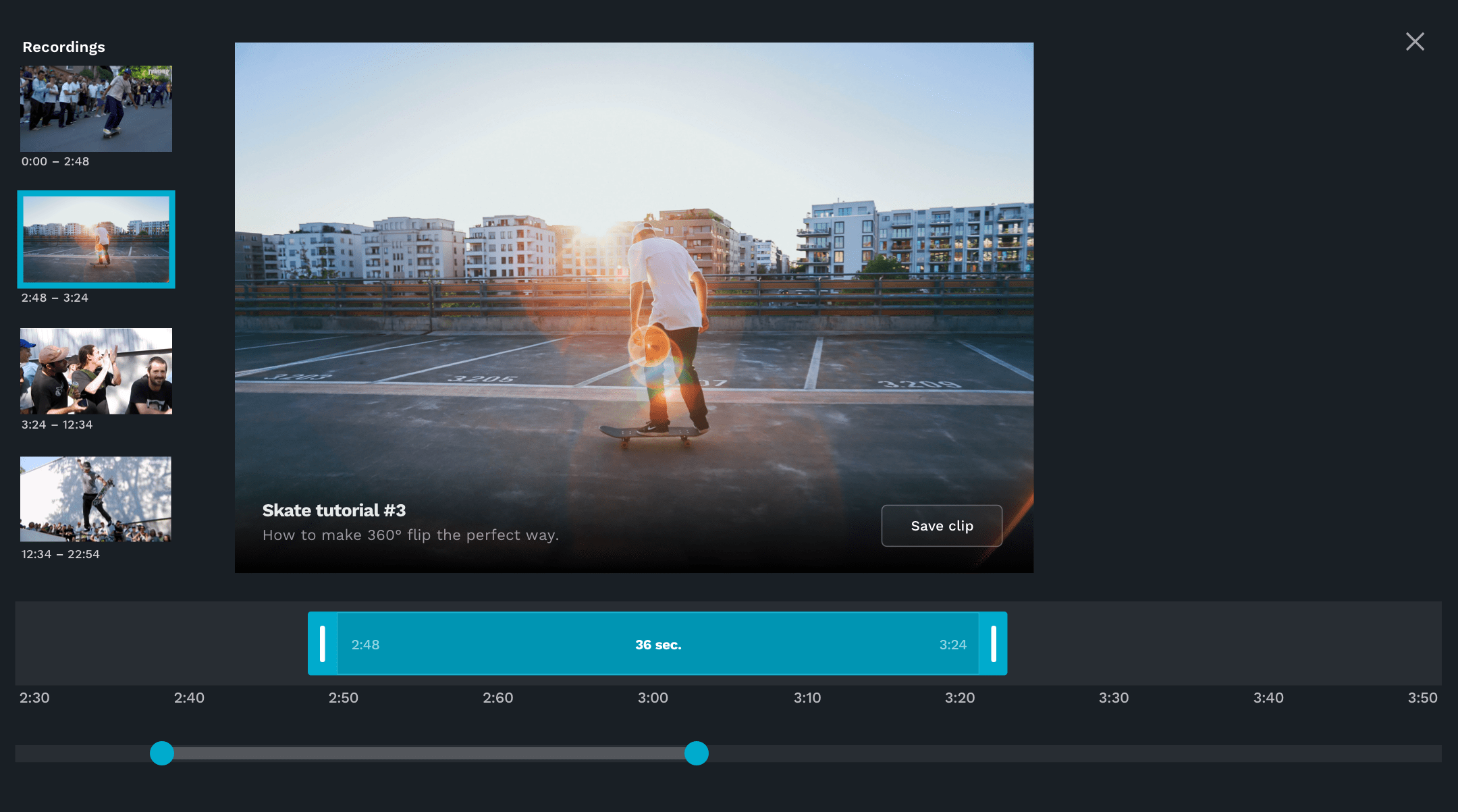This screenshot has height=812, width=1458.
Task: Click the Save clip button
Action: coord(942,526)
